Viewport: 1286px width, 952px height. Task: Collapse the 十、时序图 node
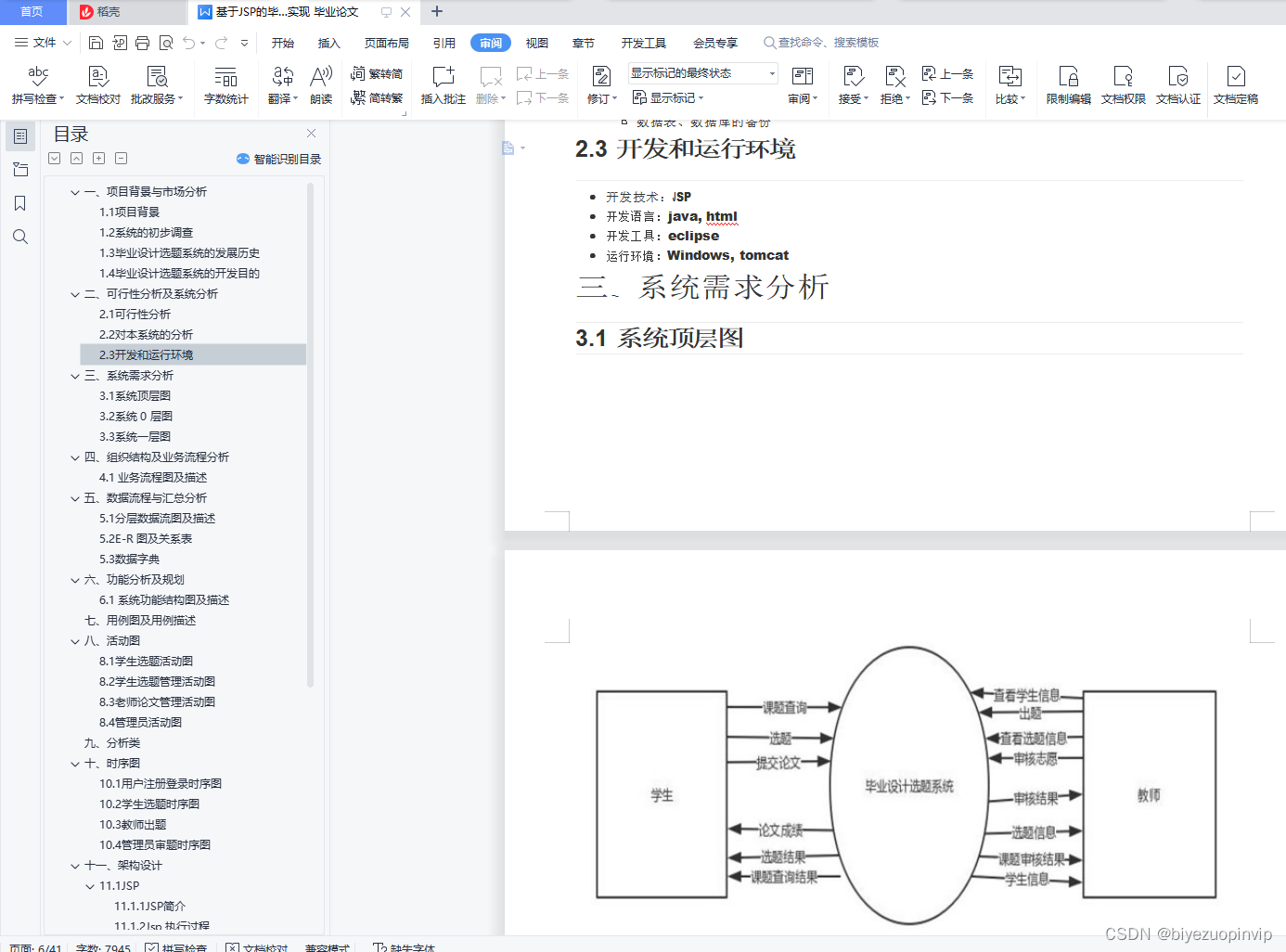(x=75, y=764)
